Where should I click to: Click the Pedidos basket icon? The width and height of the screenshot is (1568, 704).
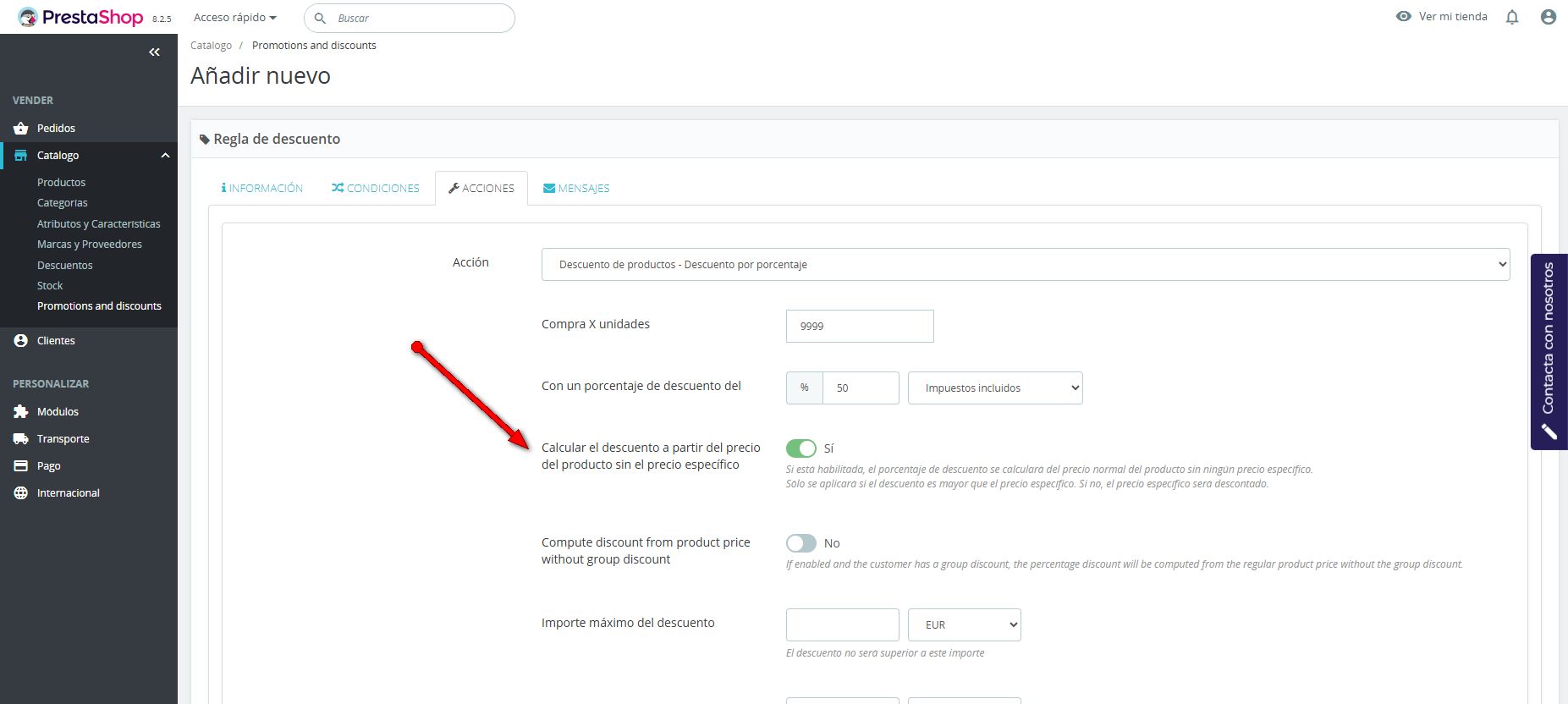click(21, 128)
